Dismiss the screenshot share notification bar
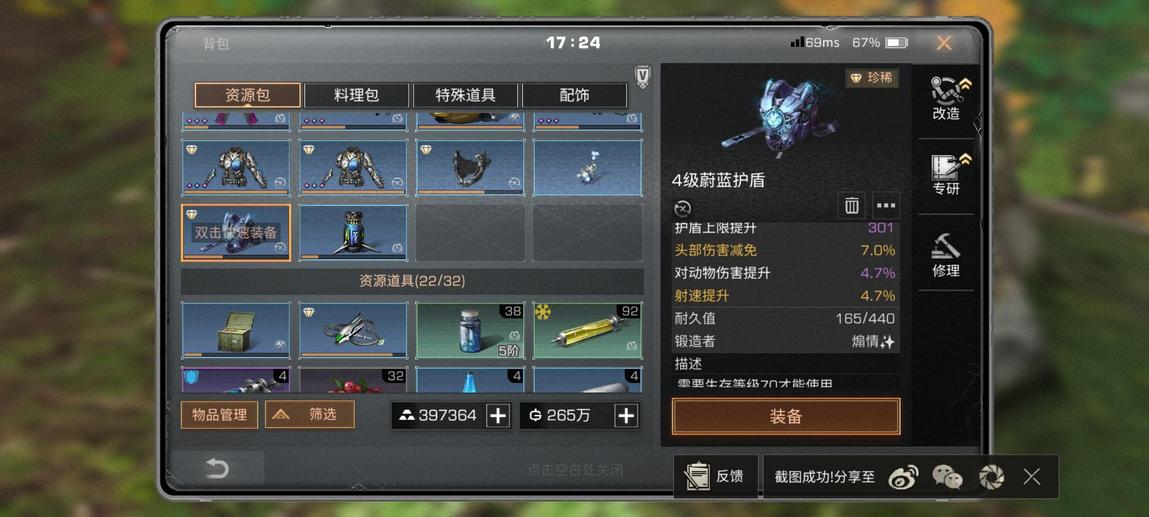 1032,477
